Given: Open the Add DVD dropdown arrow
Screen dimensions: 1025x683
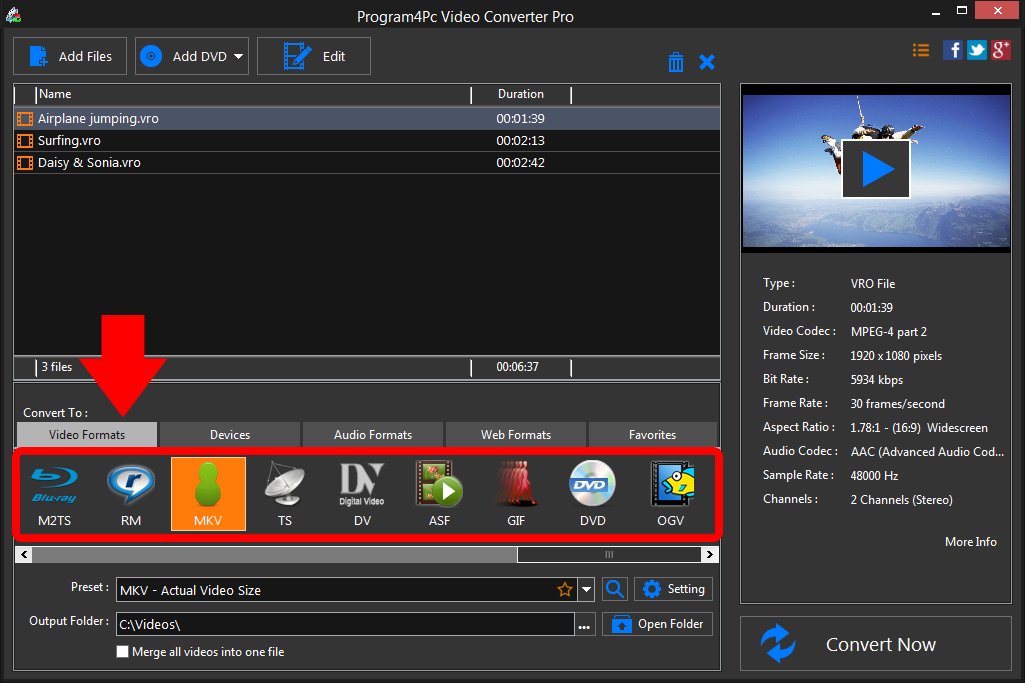Looking at the screenshot, I should [239, 57].
